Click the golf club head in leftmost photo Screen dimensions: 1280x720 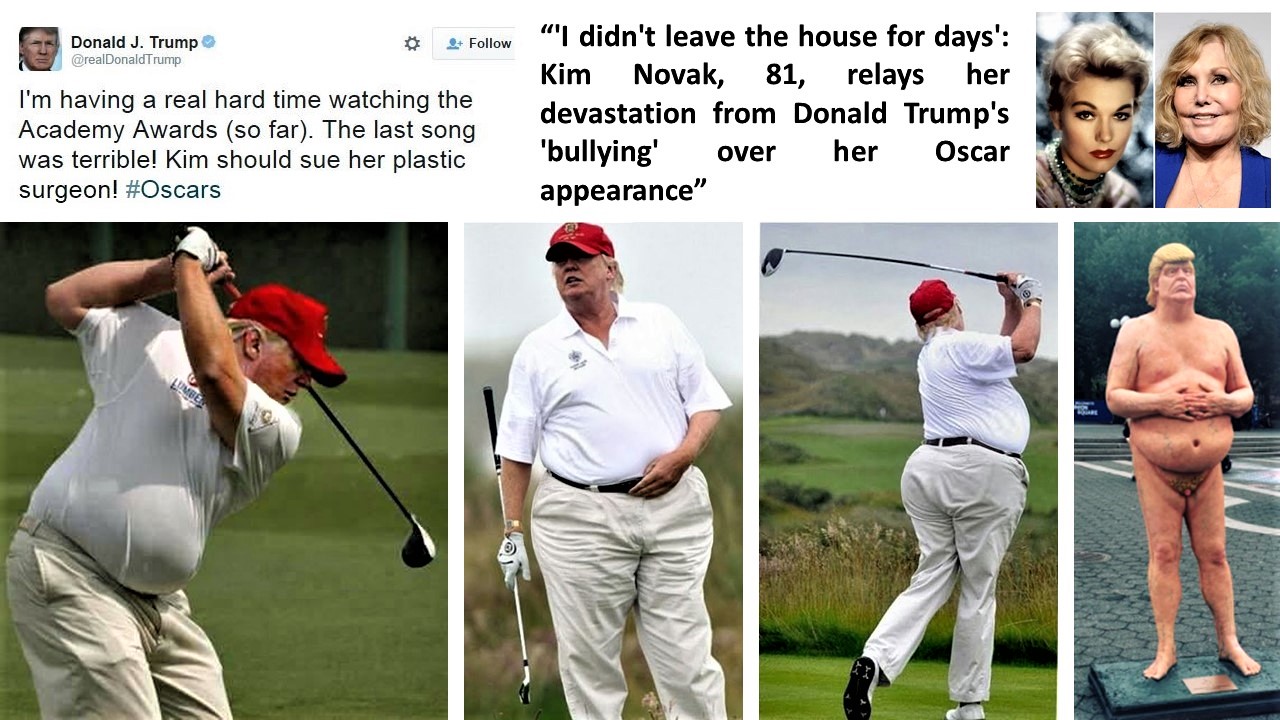tap(417, 547)
